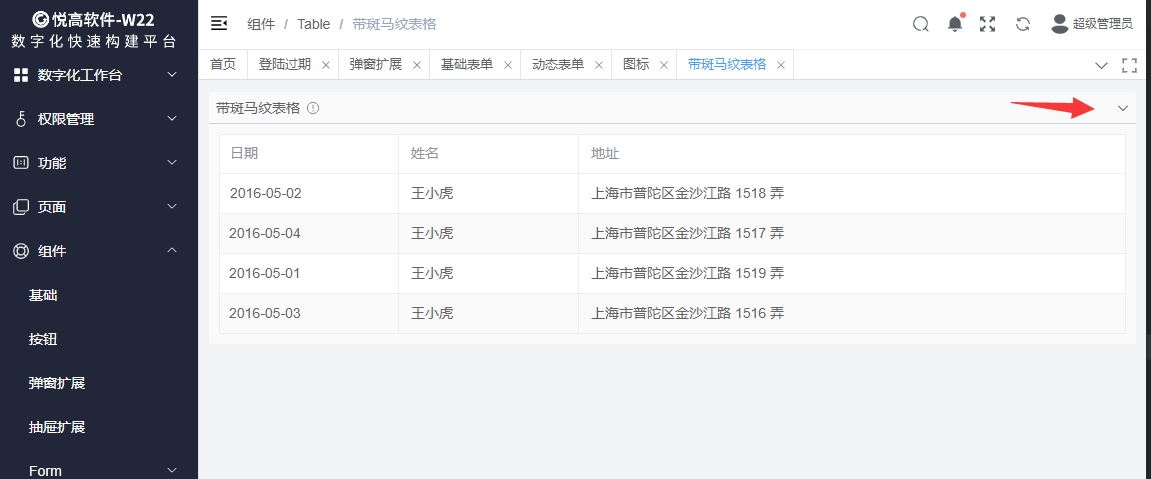Open the 超级管理员 user avatar menu
Image resolution: width=1151 pixels, height=479 pixels.
(1091, 24)
